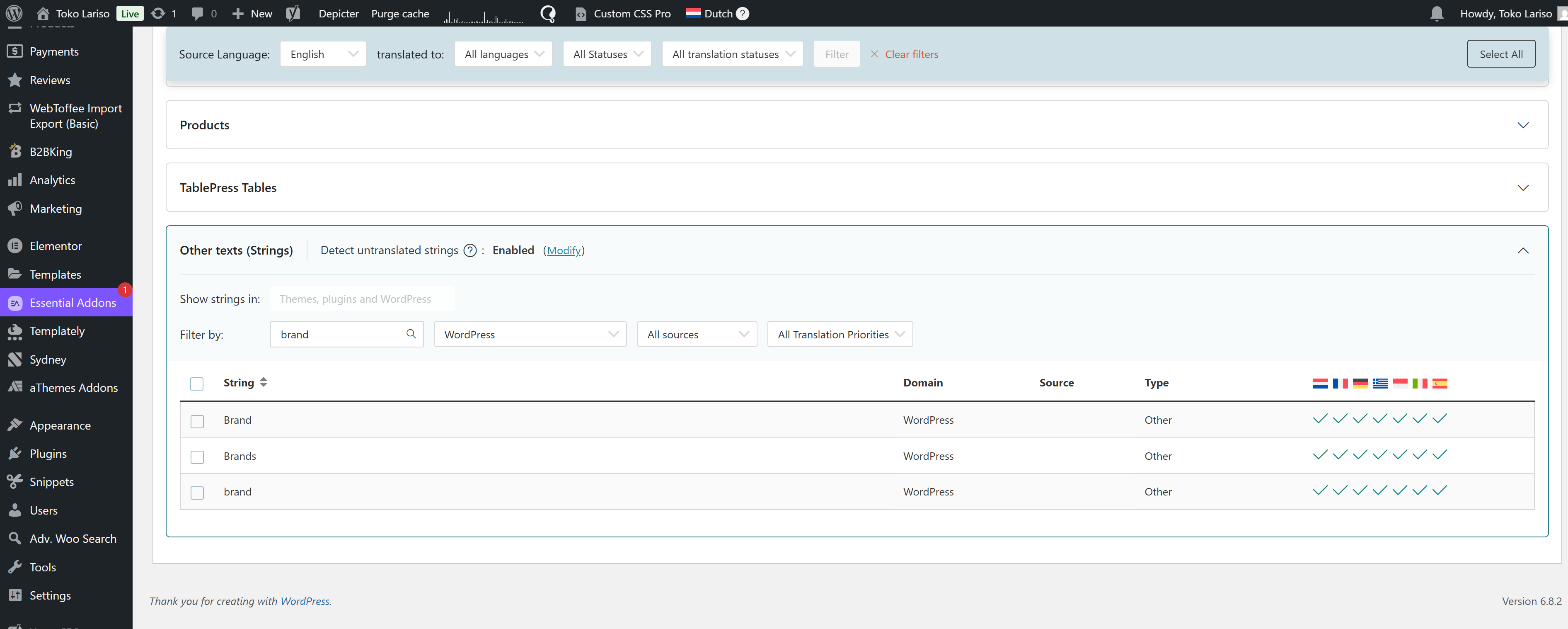Click the Show strings in field
This screenshot has height=629, width=1568.
point(362,299)
